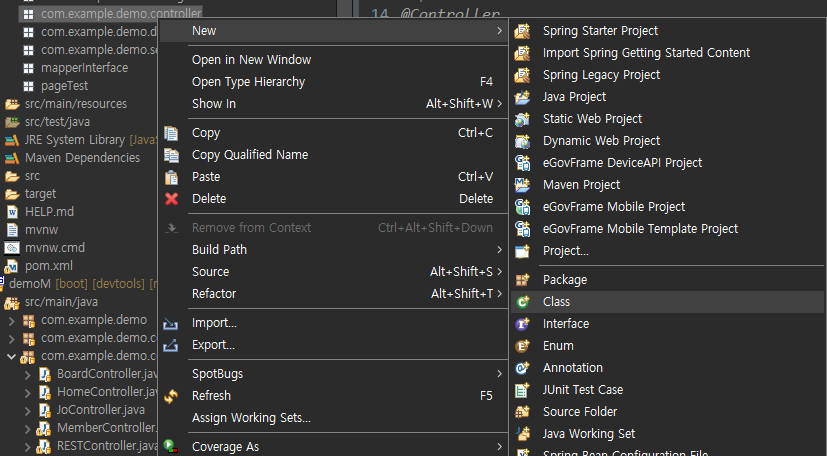
Task: Click the new Annotation icon
Action: click(x=522, y=368)
